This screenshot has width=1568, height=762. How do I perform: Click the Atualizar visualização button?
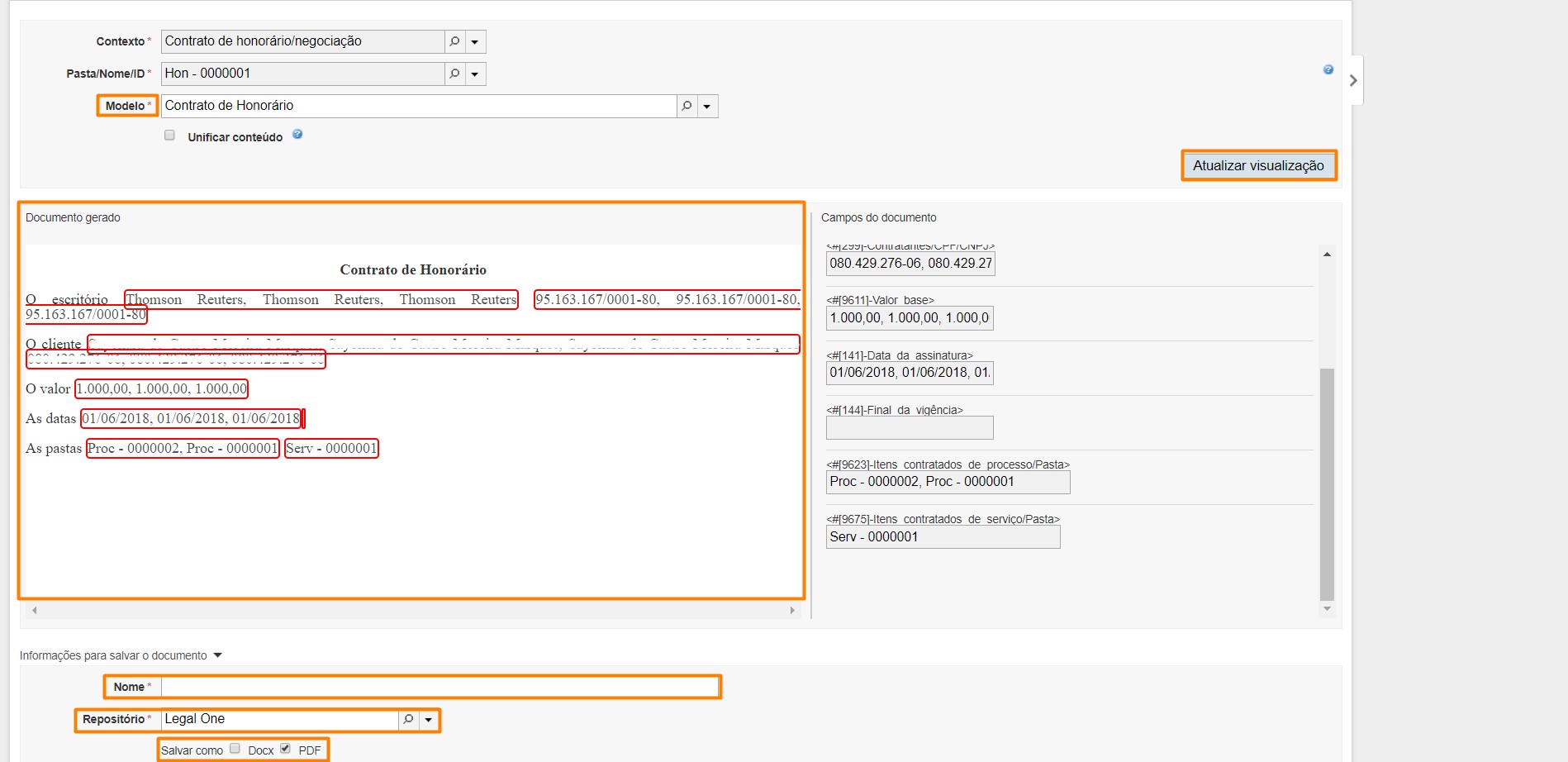click(x=1257, y=165)
